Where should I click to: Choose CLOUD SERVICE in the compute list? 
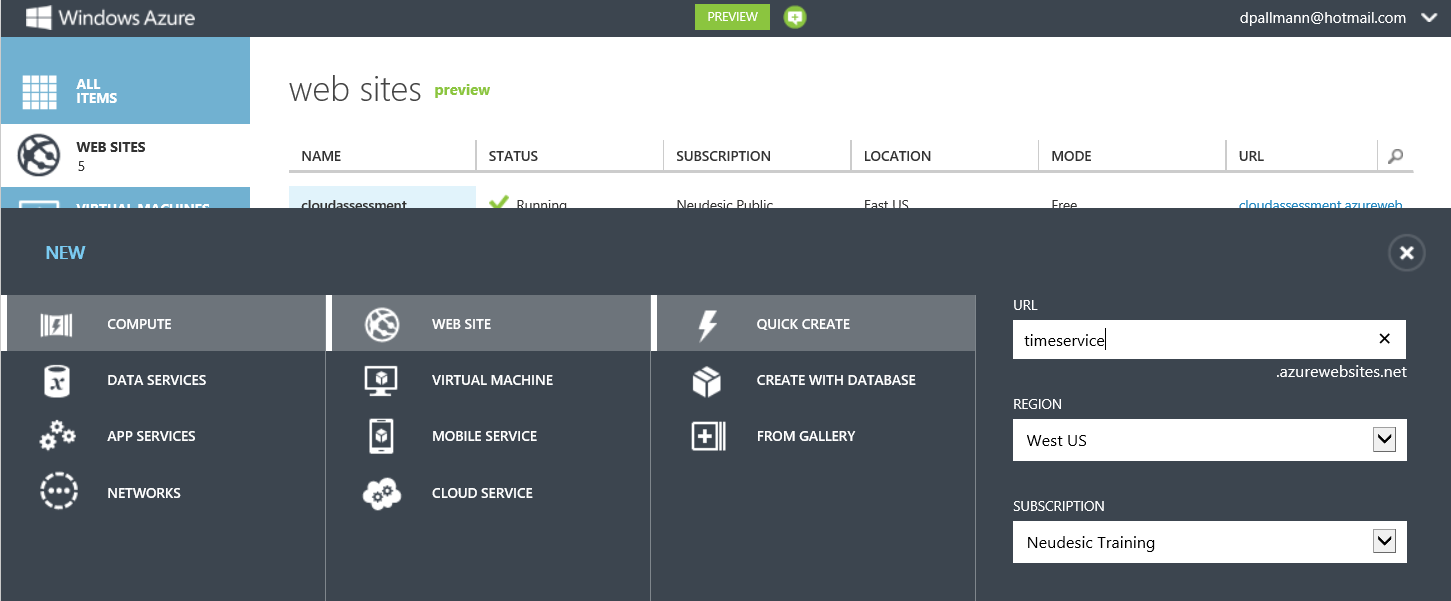[489, 493]
